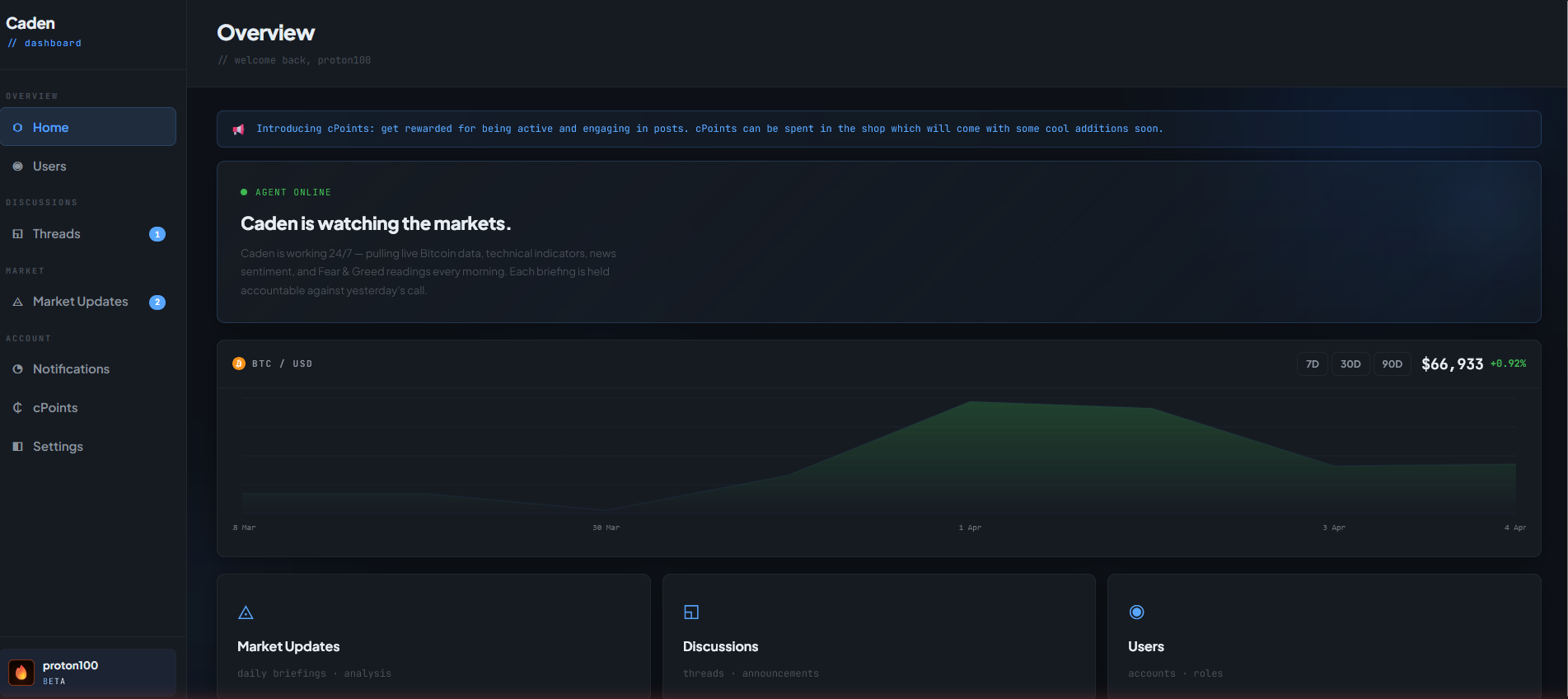Click the +0.92% change value
1568x699 pixels.
[x=1508, y=364]
